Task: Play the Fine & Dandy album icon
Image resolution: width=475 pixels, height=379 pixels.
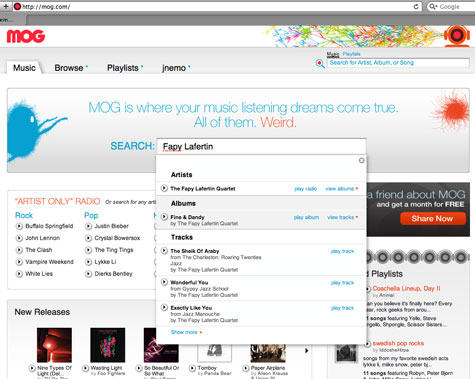Action: click(x=164, y=217)
